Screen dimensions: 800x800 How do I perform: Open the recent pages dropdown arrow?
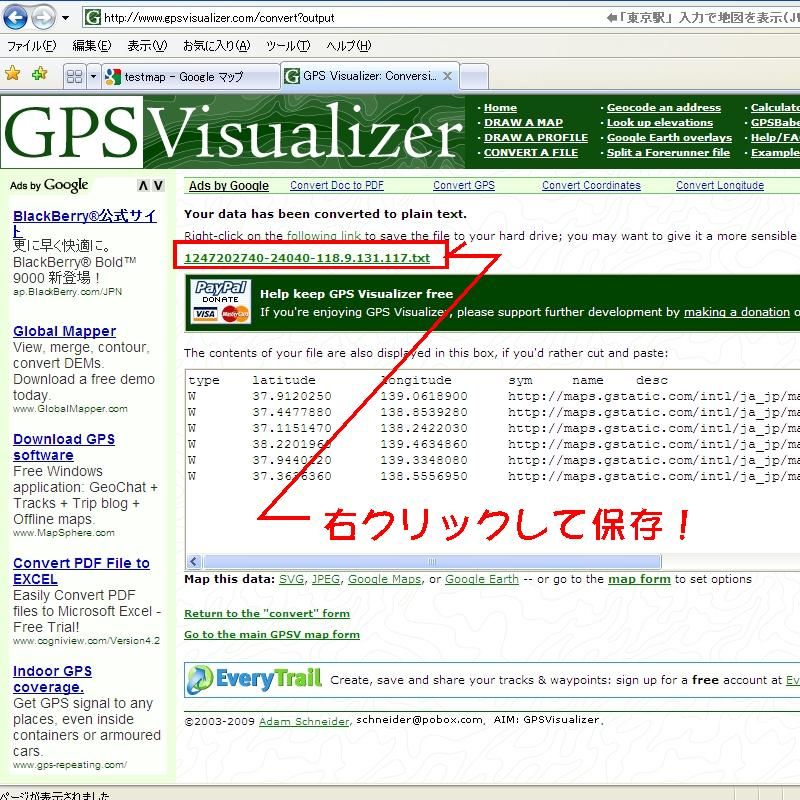point(65,18)
